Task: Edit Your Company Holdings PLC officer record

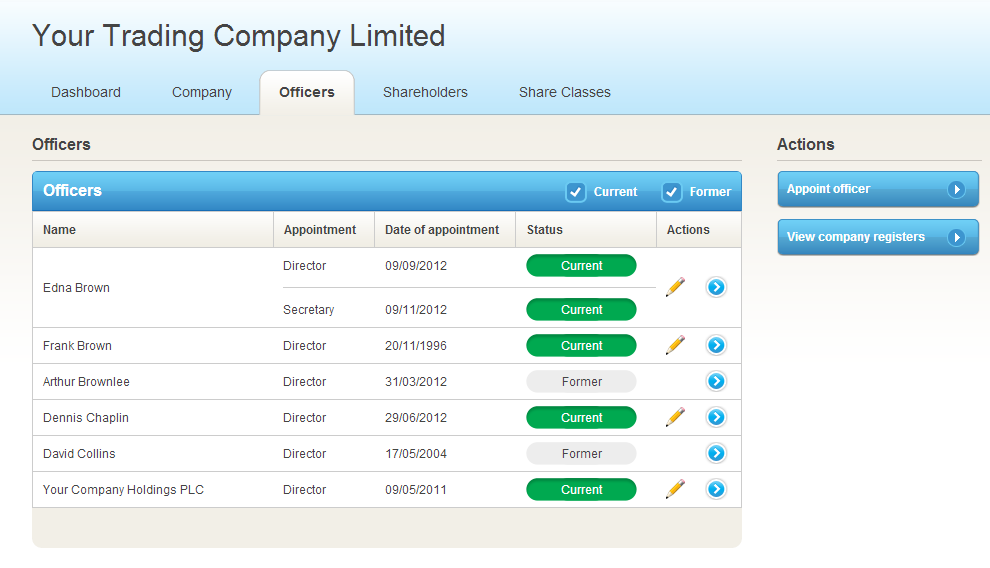Action: point(676,489)
